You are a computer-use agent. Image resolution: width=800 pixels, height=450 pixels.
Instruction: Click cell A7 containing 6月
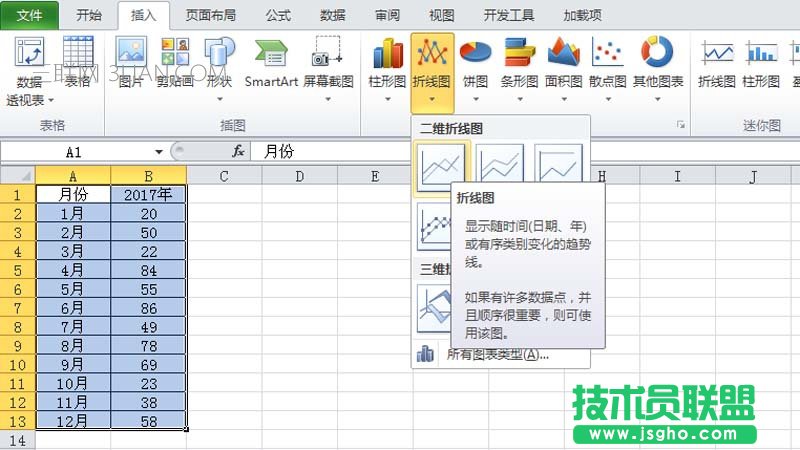coord(73,308)
